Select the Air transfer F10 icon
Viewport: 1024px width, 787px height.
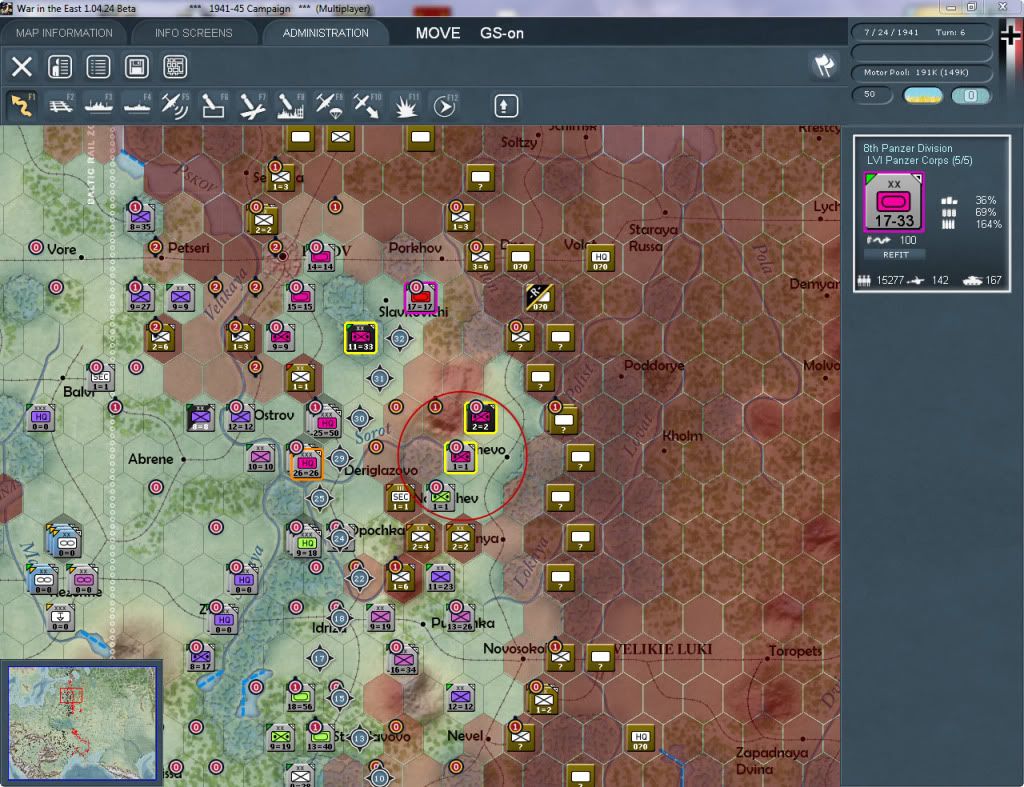point(366,106)
